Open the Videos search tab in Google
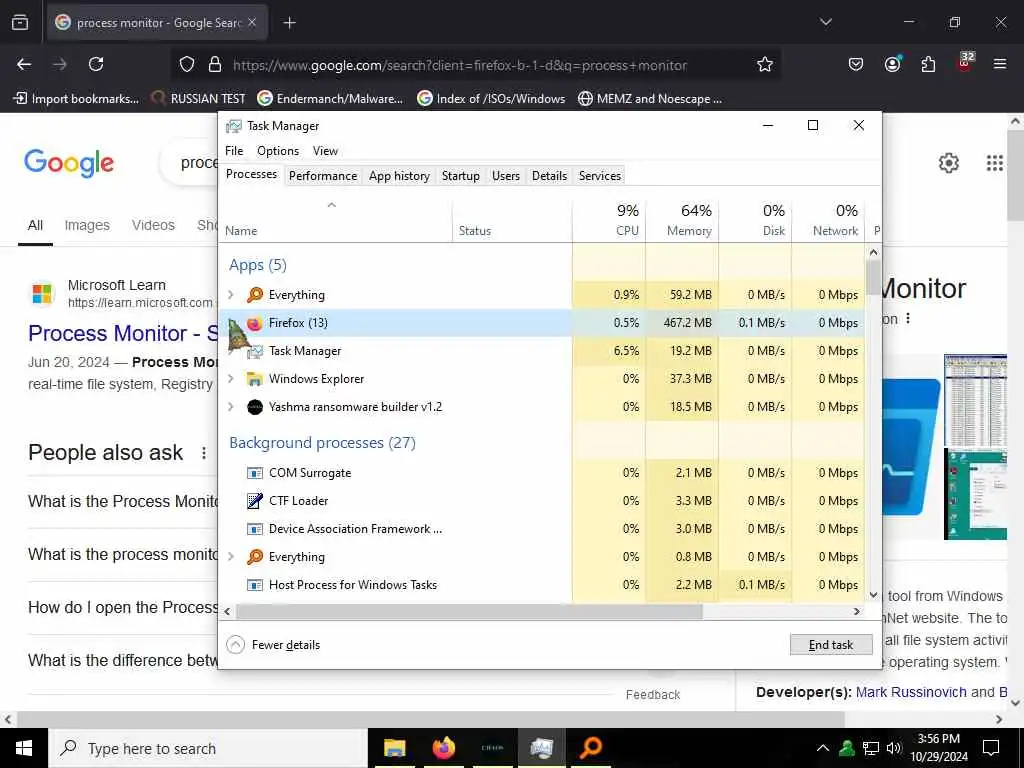 point(153,225)
